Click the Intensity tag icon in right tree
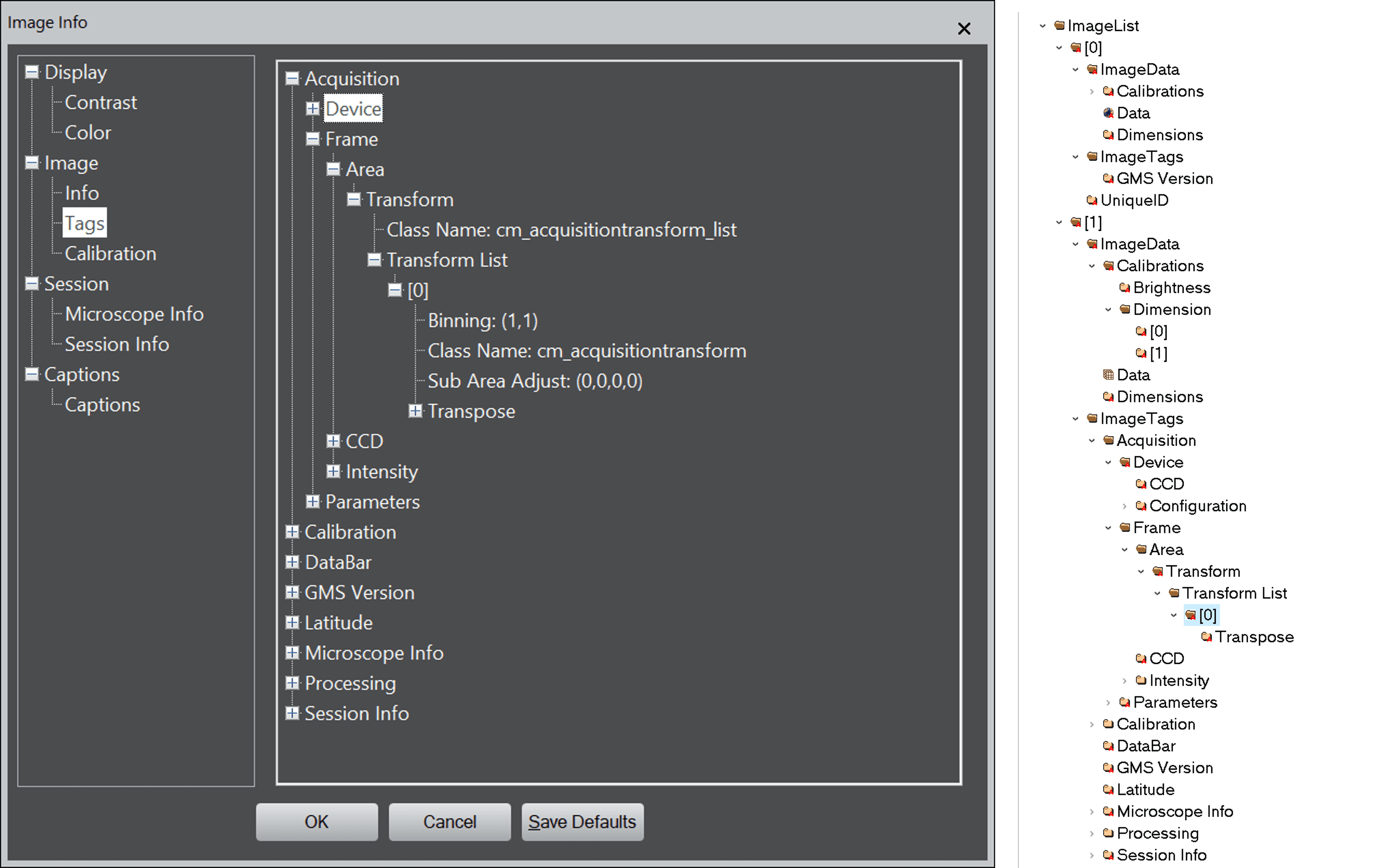 1141,680
